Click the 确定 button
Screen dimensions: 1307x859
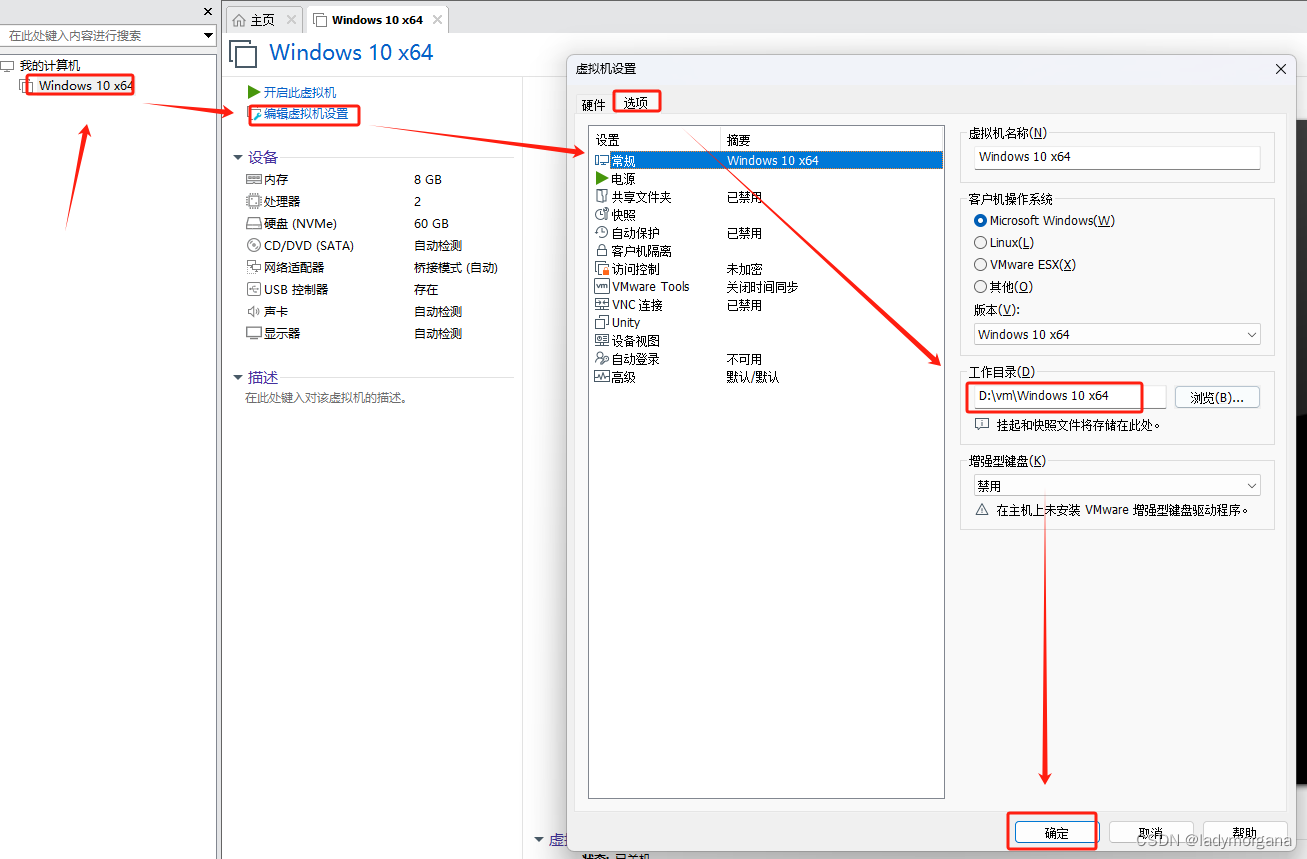coord(1056,833)
